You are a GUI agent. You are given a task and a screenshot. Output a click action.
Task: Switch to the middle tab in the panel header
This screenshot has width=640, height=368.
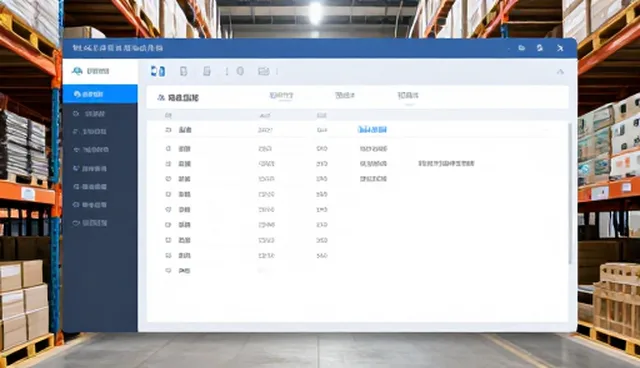coord(344,95)
